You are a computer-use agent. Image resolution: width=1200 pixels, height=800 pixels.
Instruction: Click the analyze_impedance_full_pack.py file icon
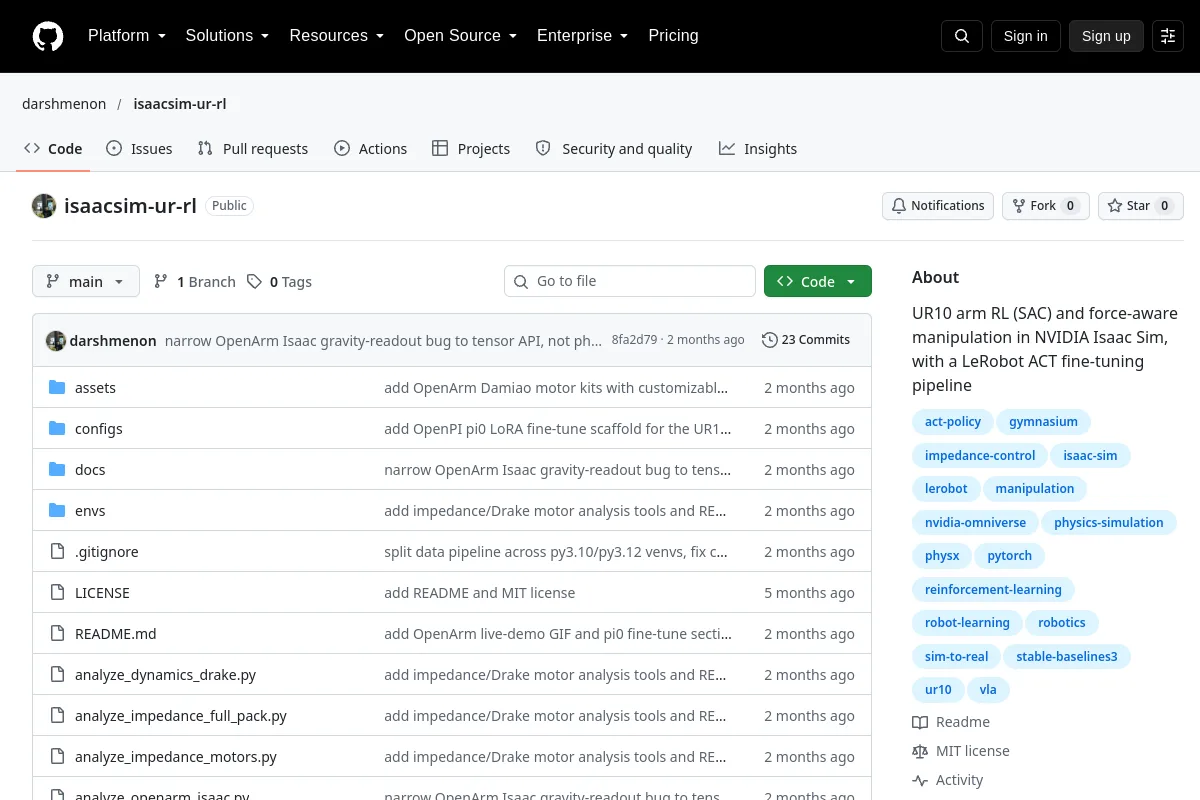[x=57, y=716]
